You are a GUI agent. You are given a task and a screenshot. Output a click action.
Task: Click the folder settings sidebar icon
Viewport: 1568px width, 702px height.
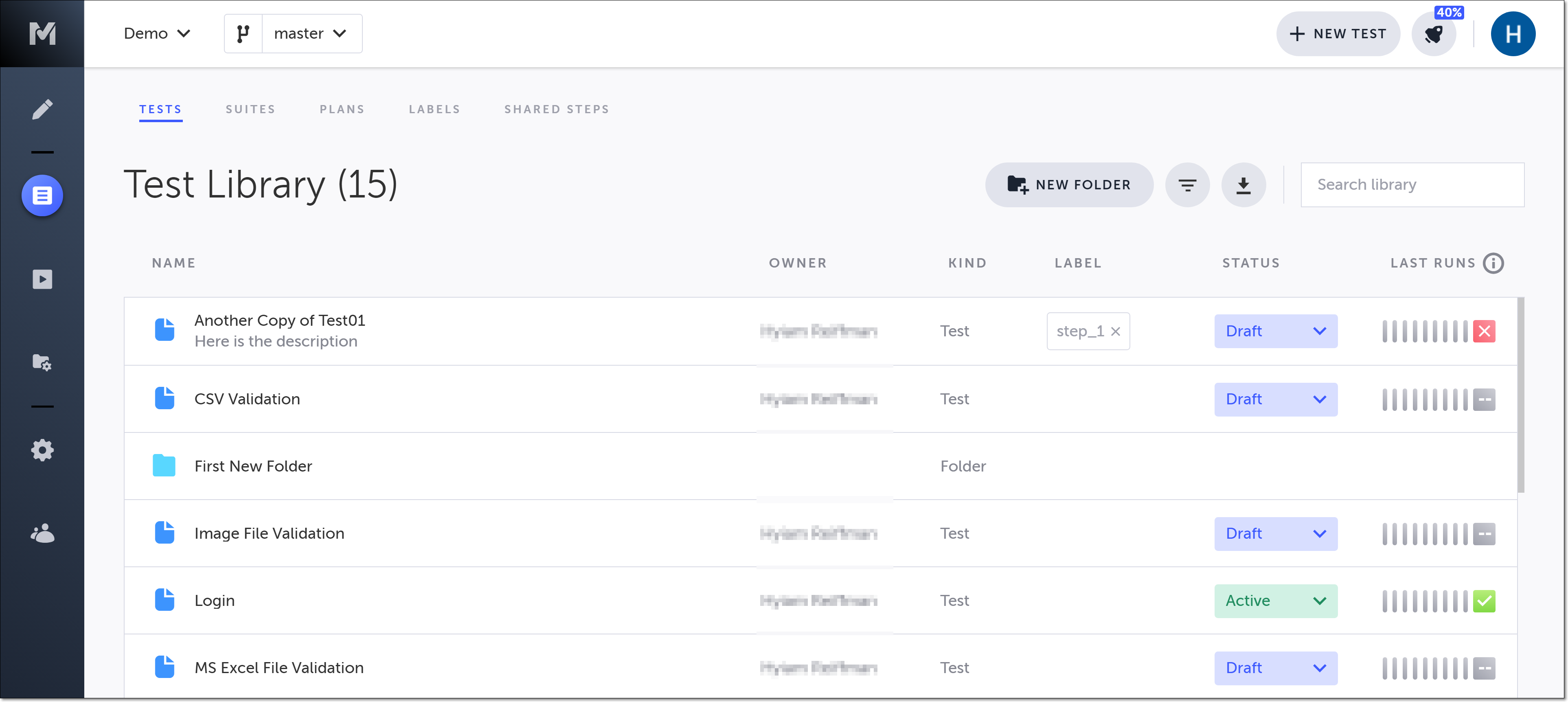coord(42,363)
